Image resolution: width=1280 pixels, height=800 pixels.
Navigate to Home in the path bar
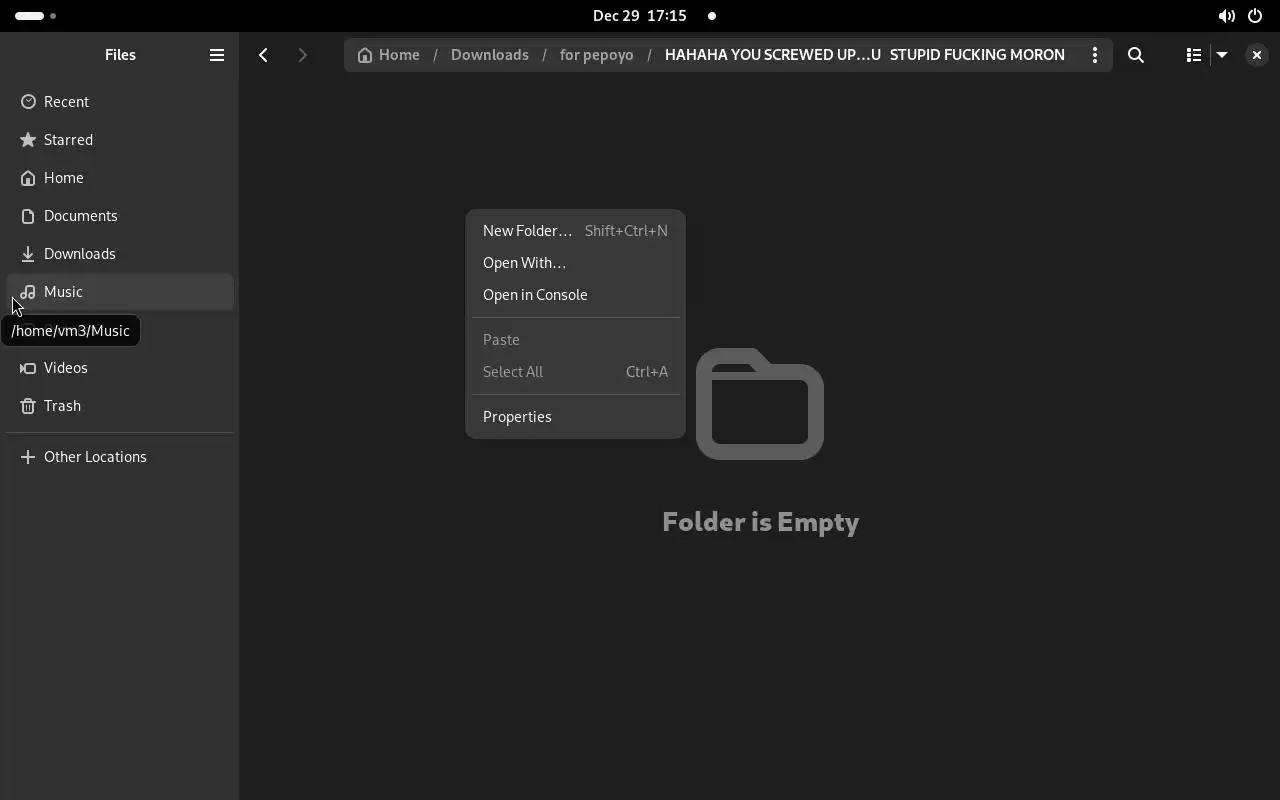[389, 55]
